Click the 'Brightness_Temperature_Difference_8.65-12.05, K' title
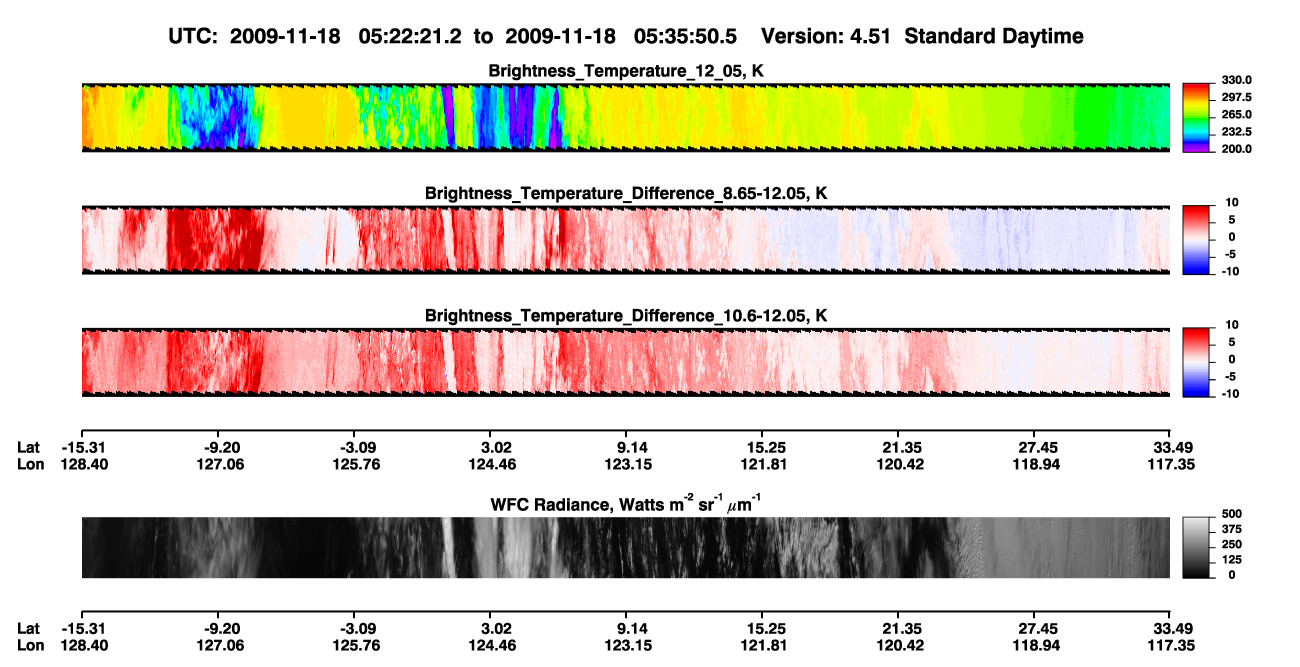1300x667 pixels. (626, 192)
